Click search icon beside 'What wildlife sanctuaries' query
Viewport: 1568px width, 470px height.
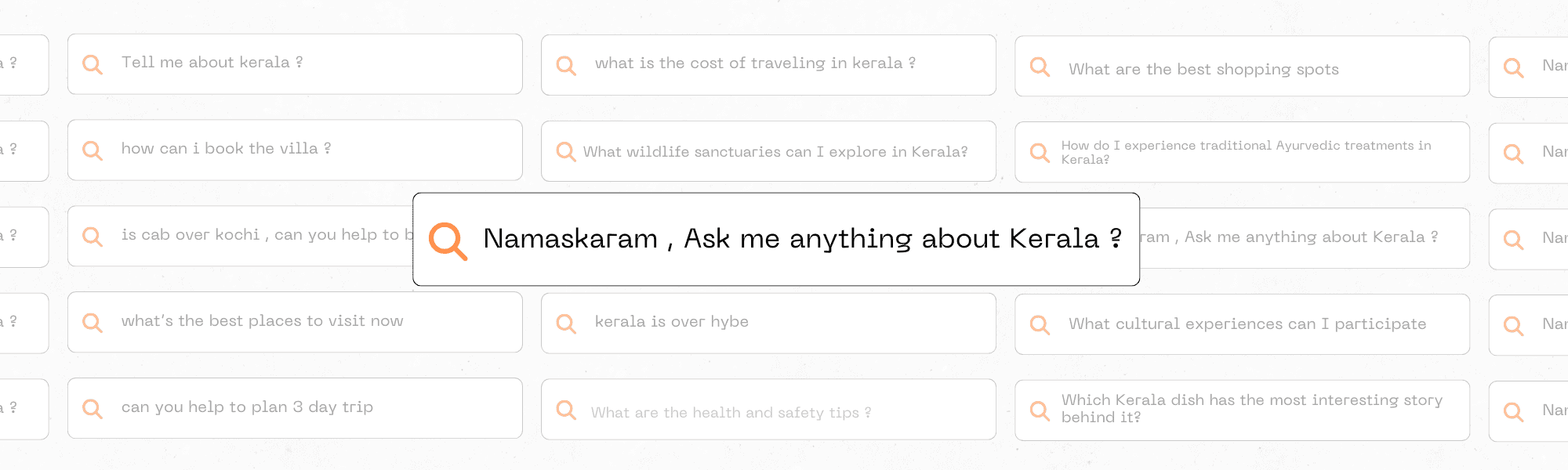566,151
